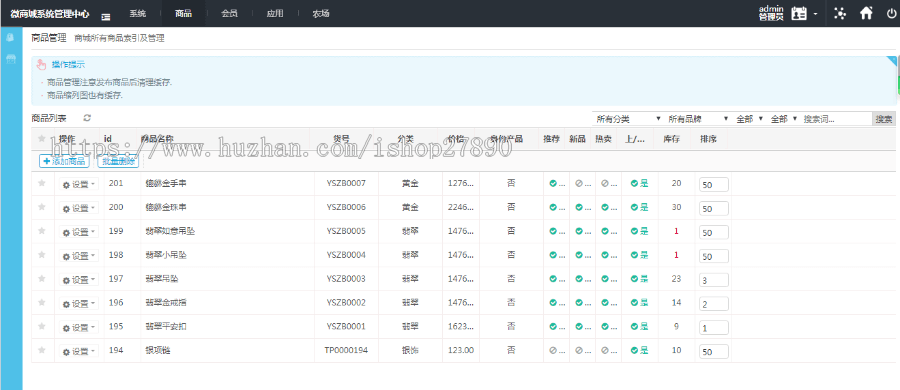Star the product with id 197
Screen dimensions: 900x390
(41, 279)
